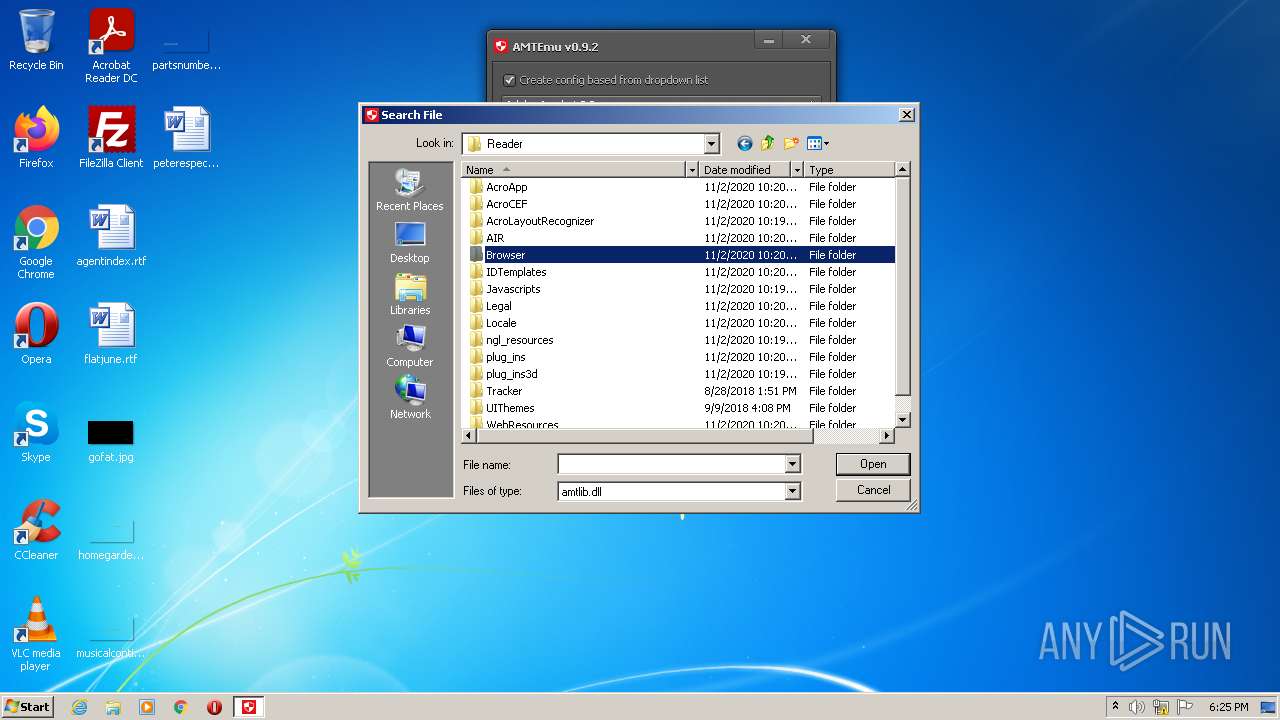Screen dimensions: 1280x720
Task: Launch CCleaner desktop icon
Action: tap(36, 530)
